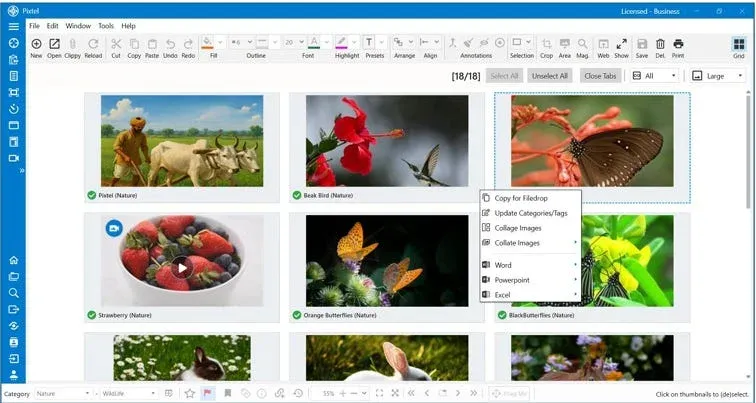This screenshot has height=403, width=756.
Task: Open the Edit menu
Action: 53,26
